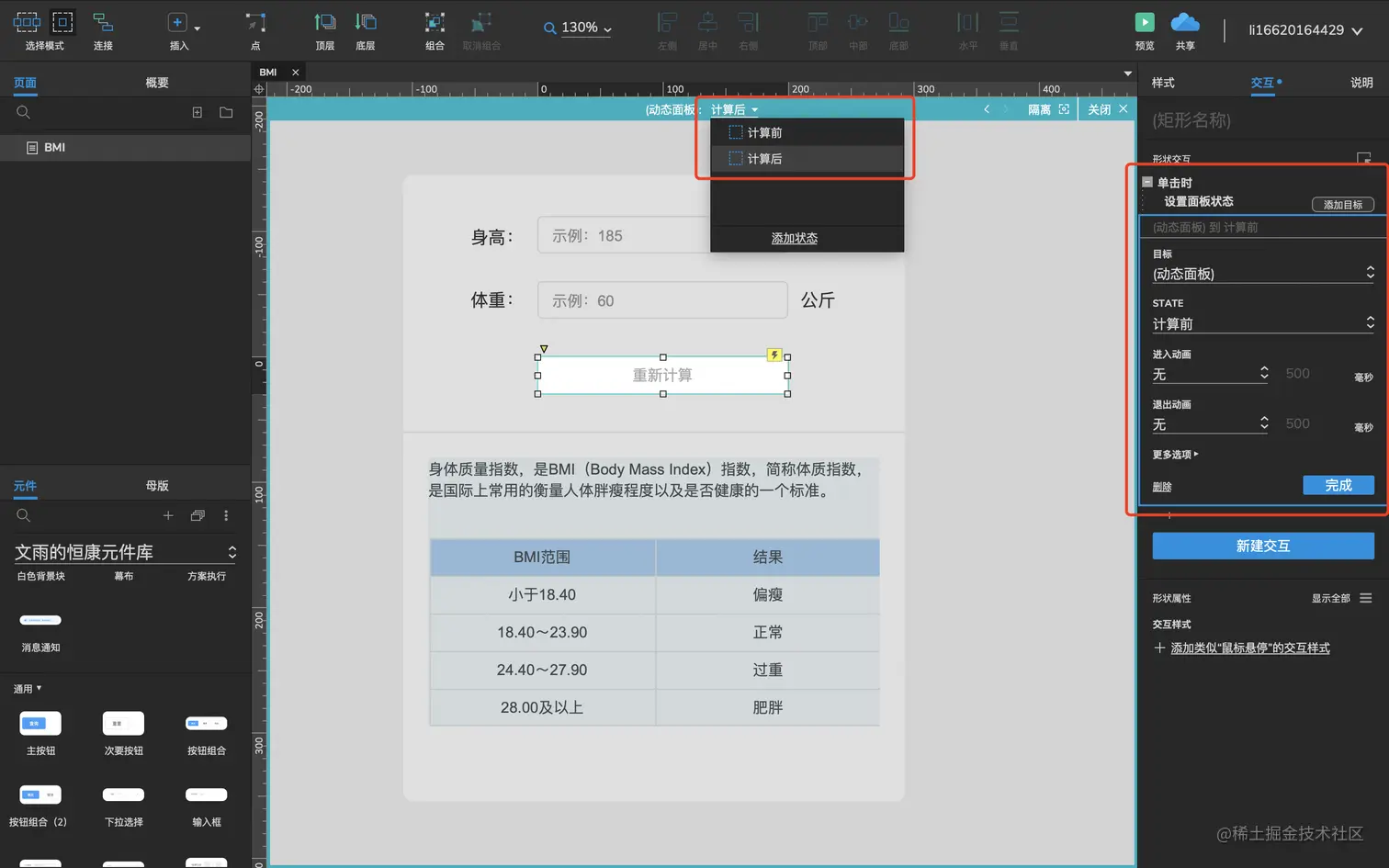The image size is (1389, 868).
Task: Switch to the 母版 masters tab
Action: [157, 486]
